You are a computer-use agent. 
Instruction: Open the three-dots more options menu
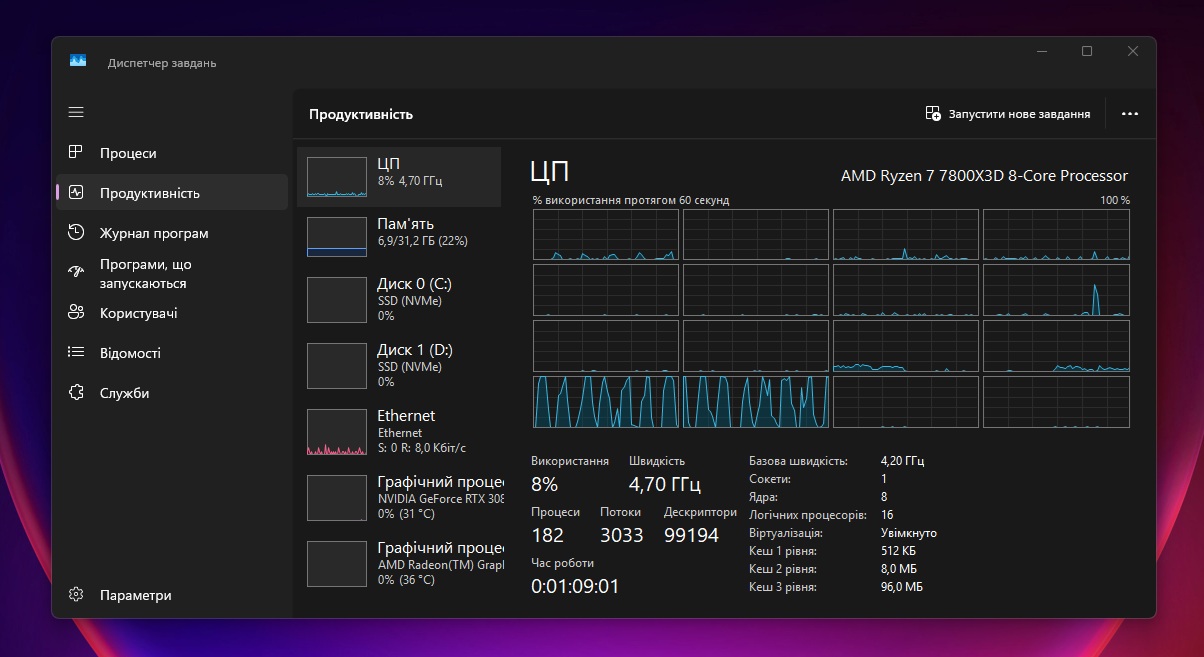click(x=1130, y=114)
